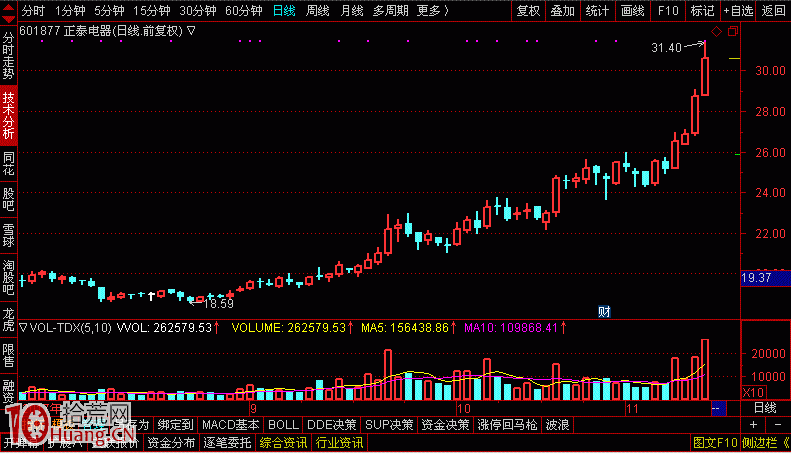Select the 技术分析 sidebar tab
Image resolution: width=791 pixels, height=454 pixels.
coord(9,116)
